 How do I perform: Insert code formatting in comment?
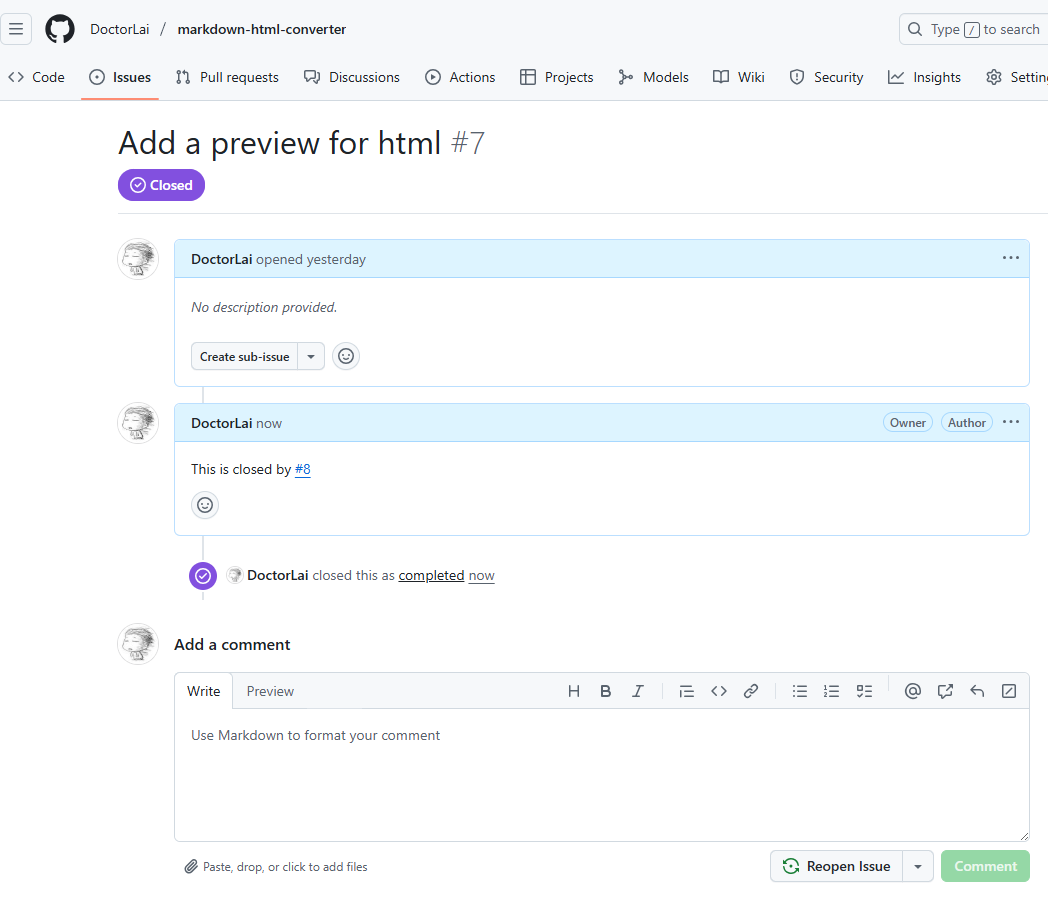click(718, 691)
